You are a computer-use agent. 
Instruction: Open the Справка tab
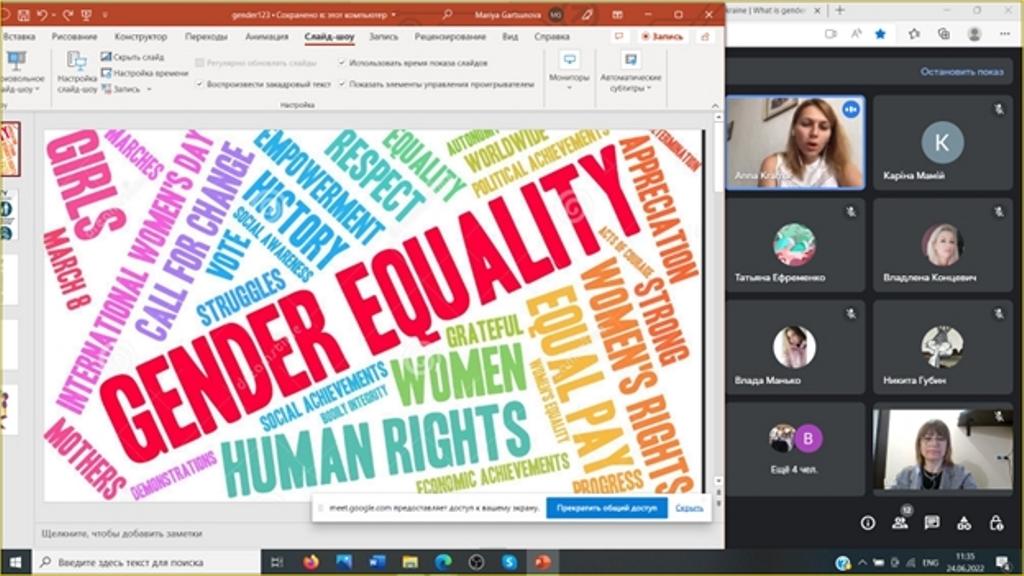pos(552,37)
